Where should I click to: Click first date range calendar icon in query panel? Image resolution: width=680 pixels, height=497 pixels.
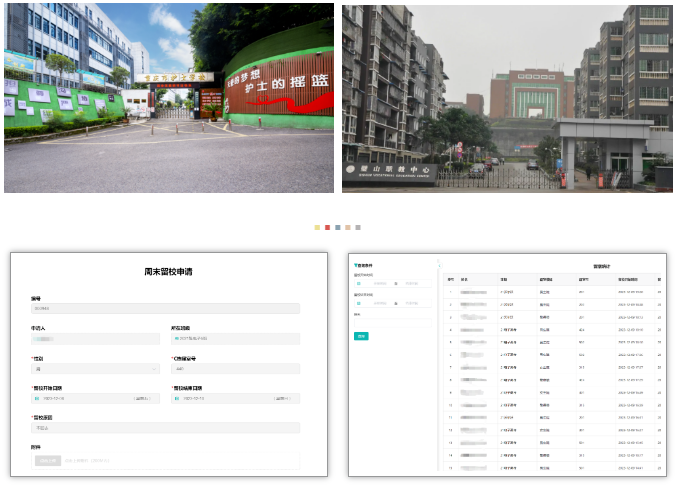pyautogui.click(x=359, y=283)
